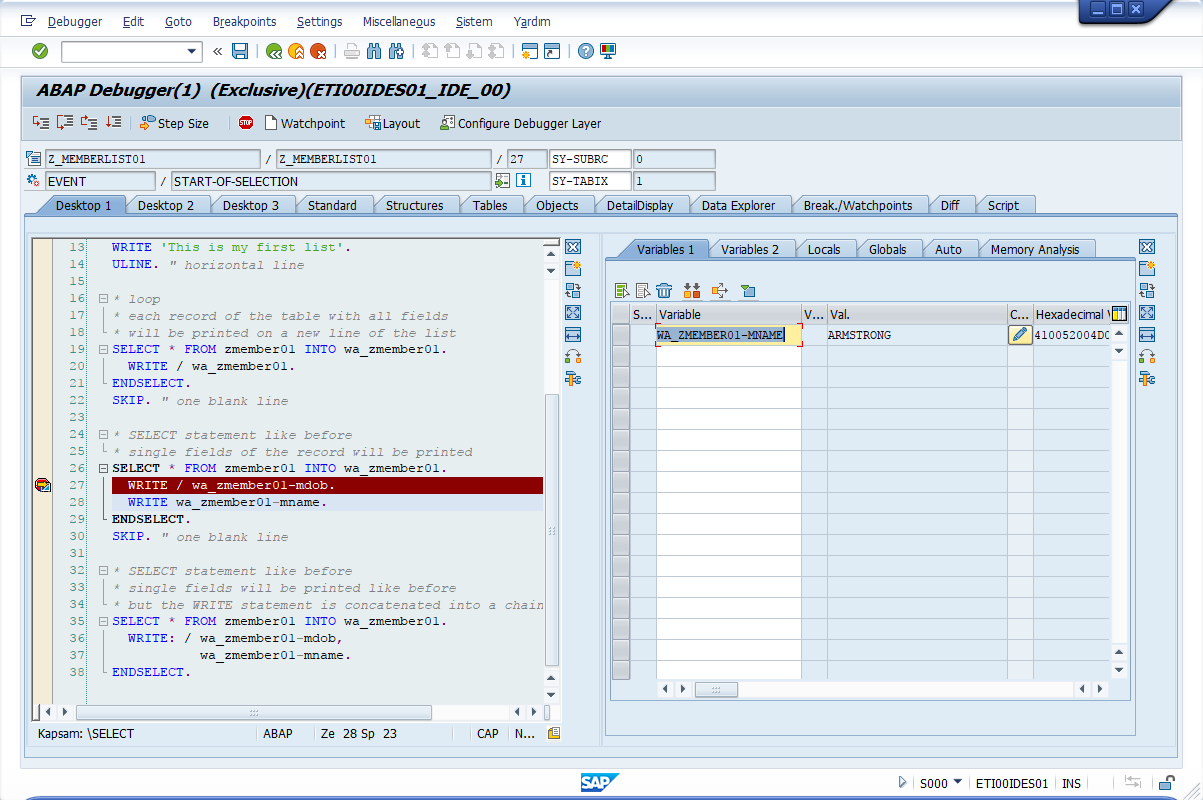Click the Step Size button
1203x800 pixels.
(174, 123)
